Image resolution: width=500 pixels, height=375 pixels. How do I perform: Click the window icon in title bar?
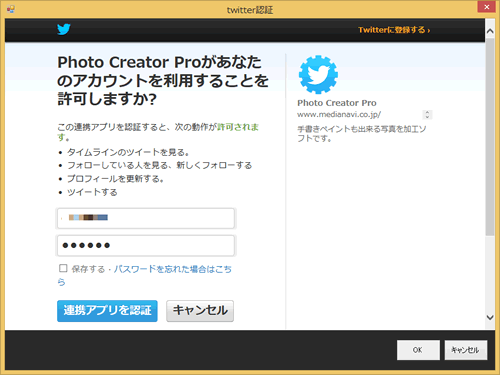(11, 9)
